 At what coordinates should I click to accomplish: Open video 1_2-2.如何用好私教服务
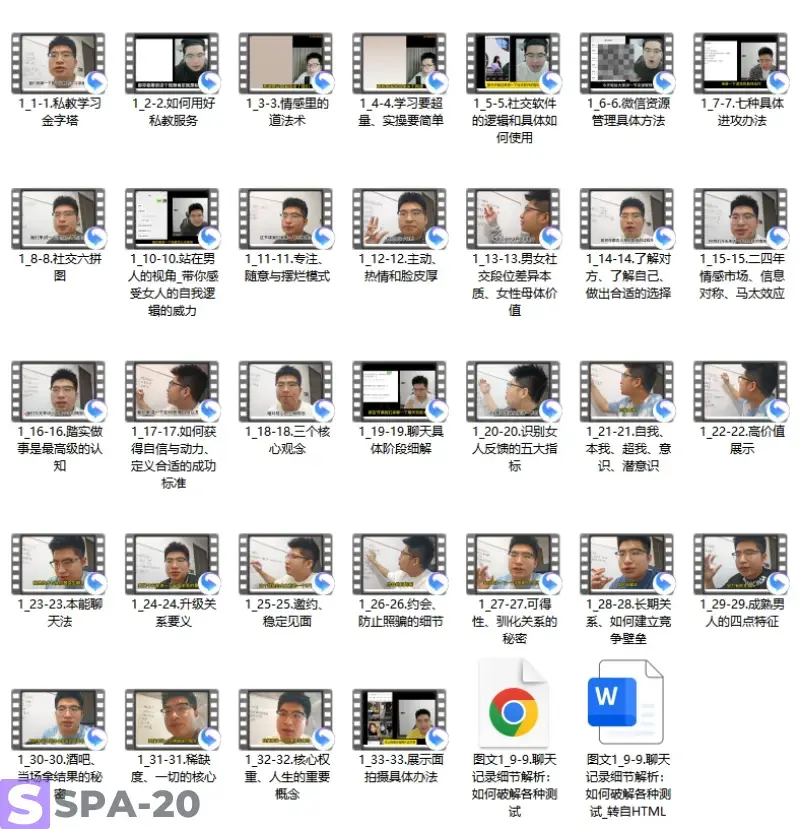[172, 63]
